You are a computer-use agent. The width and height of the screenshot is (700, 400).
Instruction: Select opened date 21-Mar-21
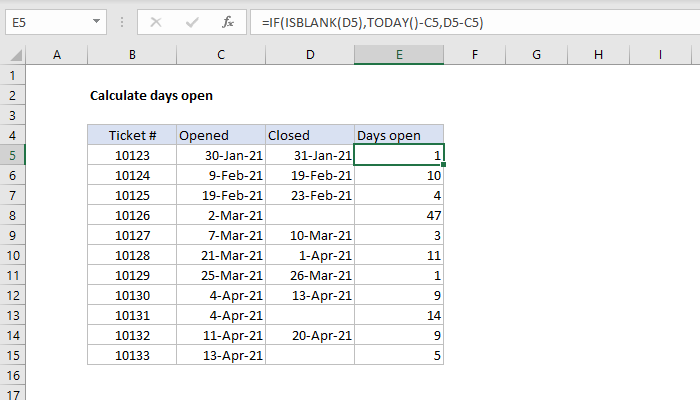[x=221, y=255]
